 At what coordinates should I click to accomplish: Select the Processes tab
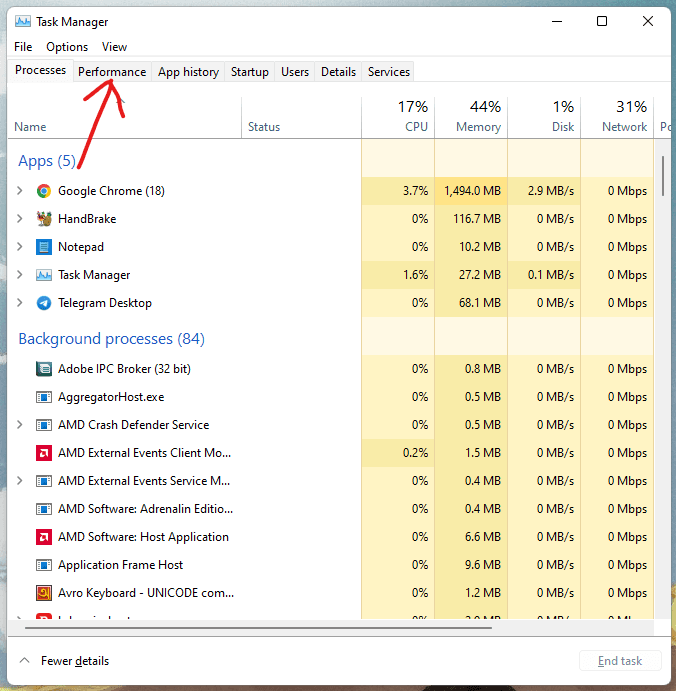pyautogui.click(x=40, y=71)
